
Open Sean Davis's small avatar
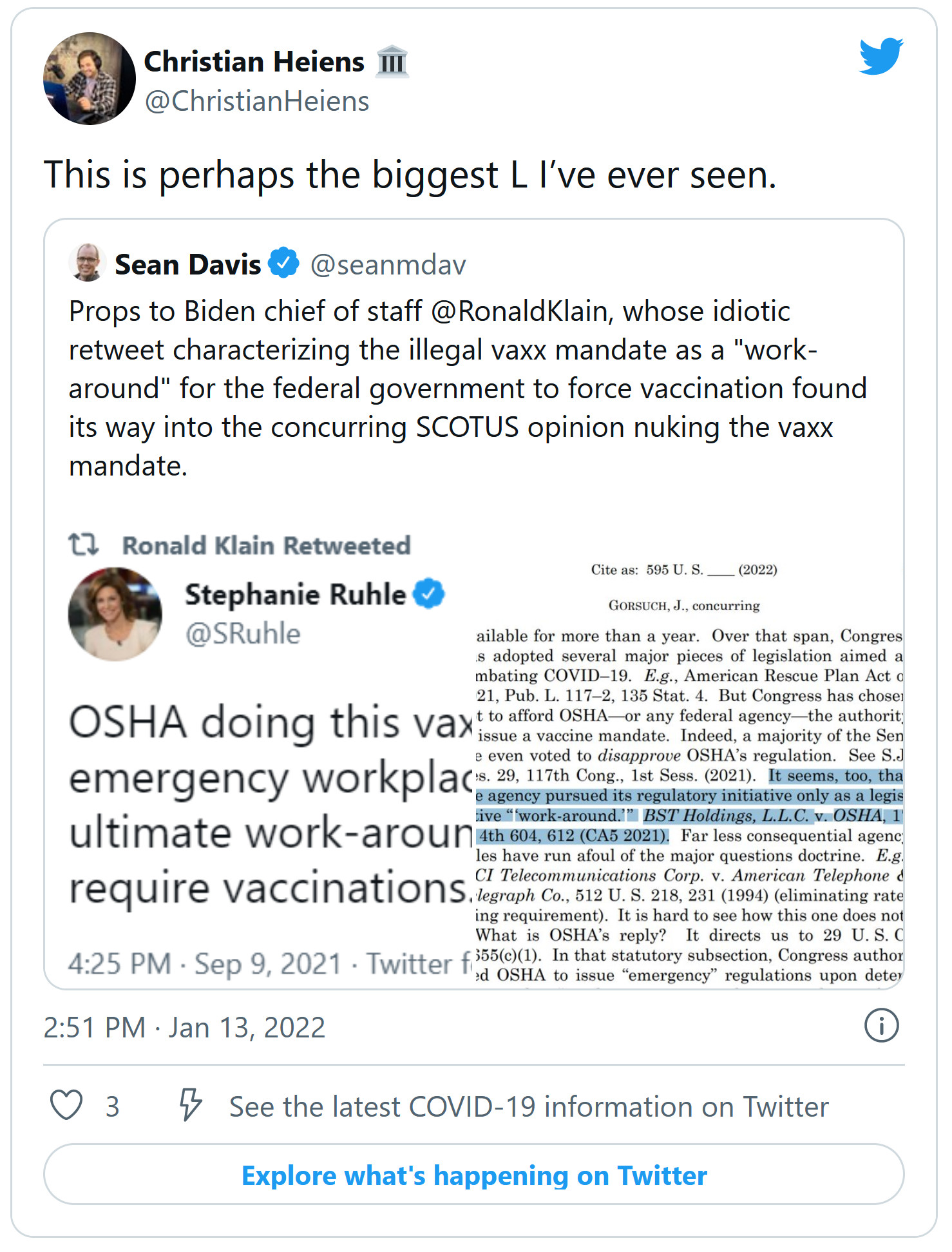point(88,263)
